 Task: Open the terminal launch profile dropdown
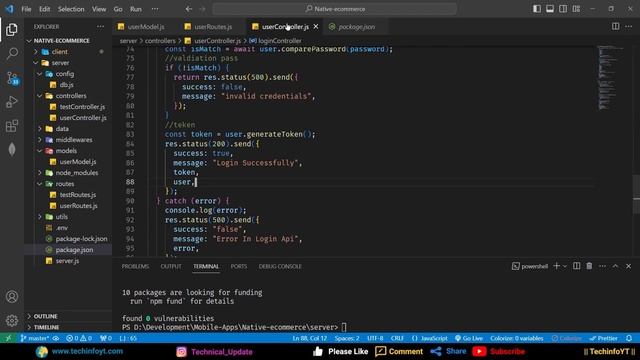click(x=565, y=266)
